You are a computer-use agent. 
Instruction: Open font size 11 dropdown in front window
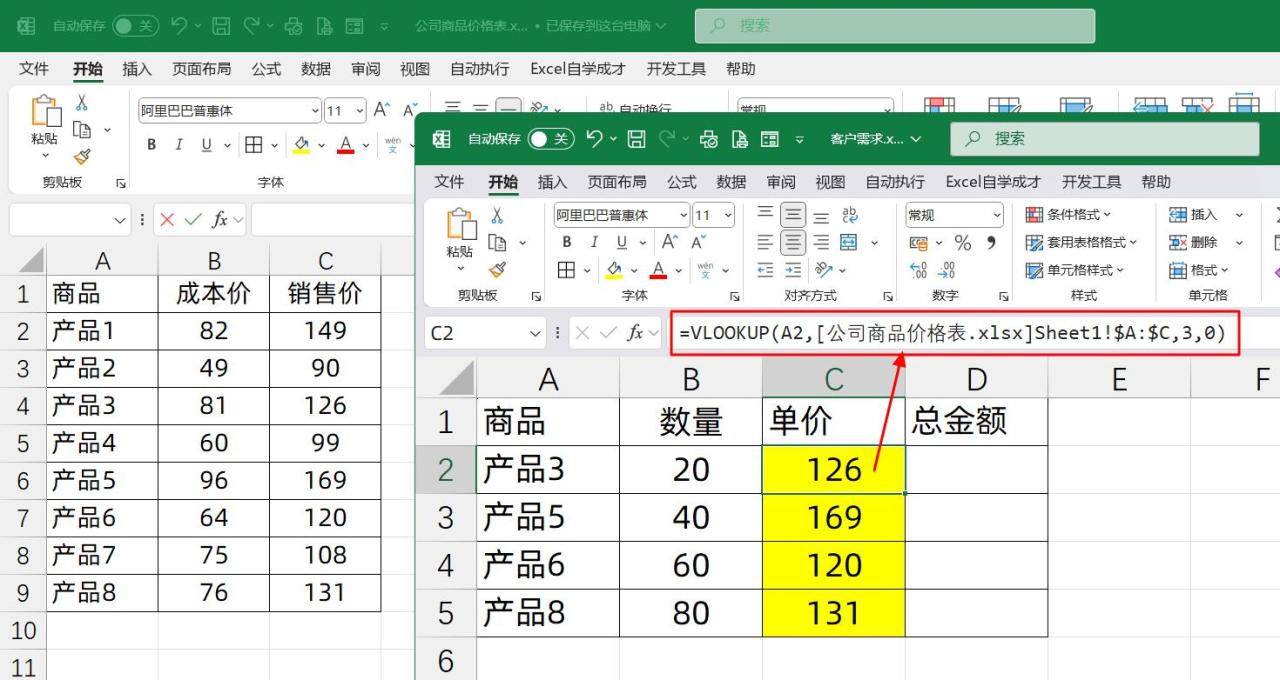click(x=727, y=215)
